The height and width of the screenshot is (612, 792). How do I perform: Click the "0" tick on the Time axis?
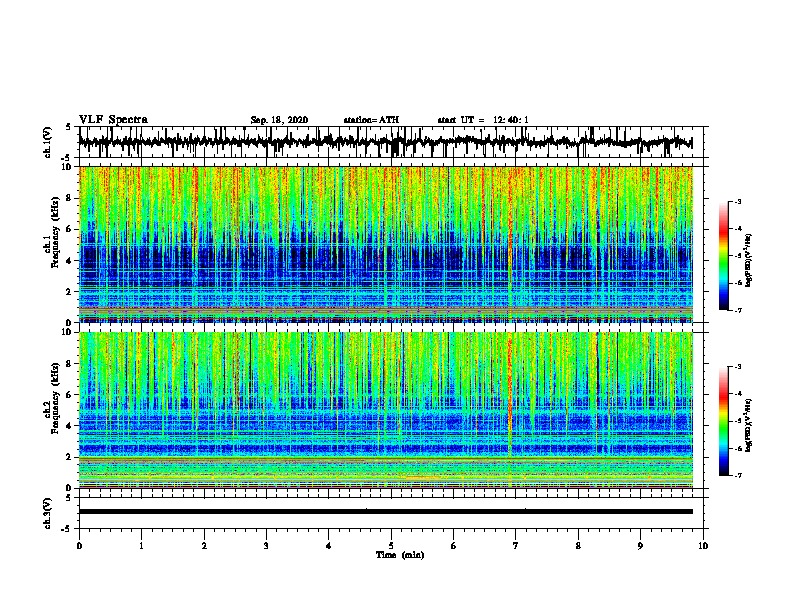click(x=79, y=546)
